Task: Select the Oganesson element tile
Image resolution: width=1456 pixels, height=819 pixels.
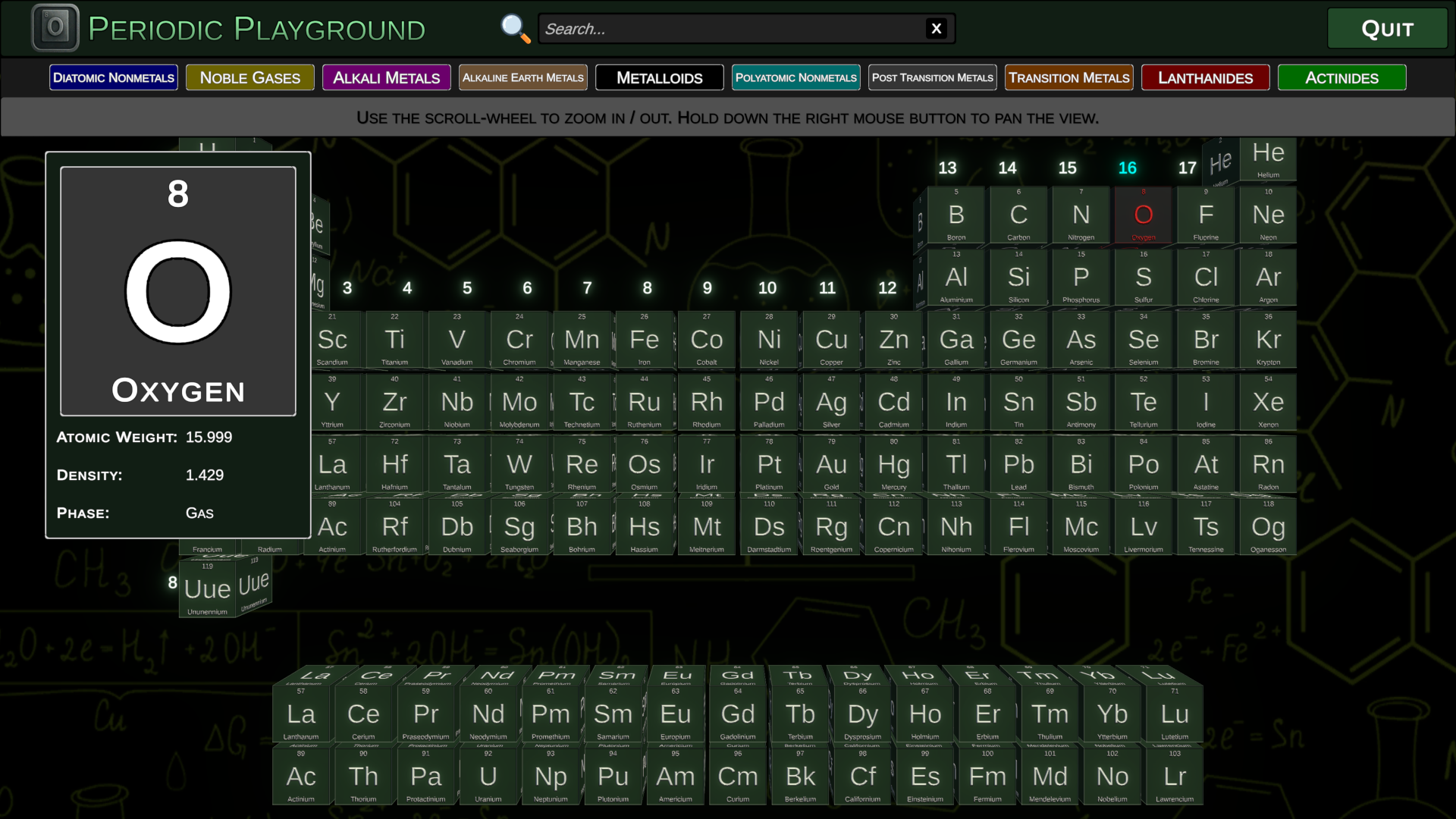Action: pos(1269,527)
